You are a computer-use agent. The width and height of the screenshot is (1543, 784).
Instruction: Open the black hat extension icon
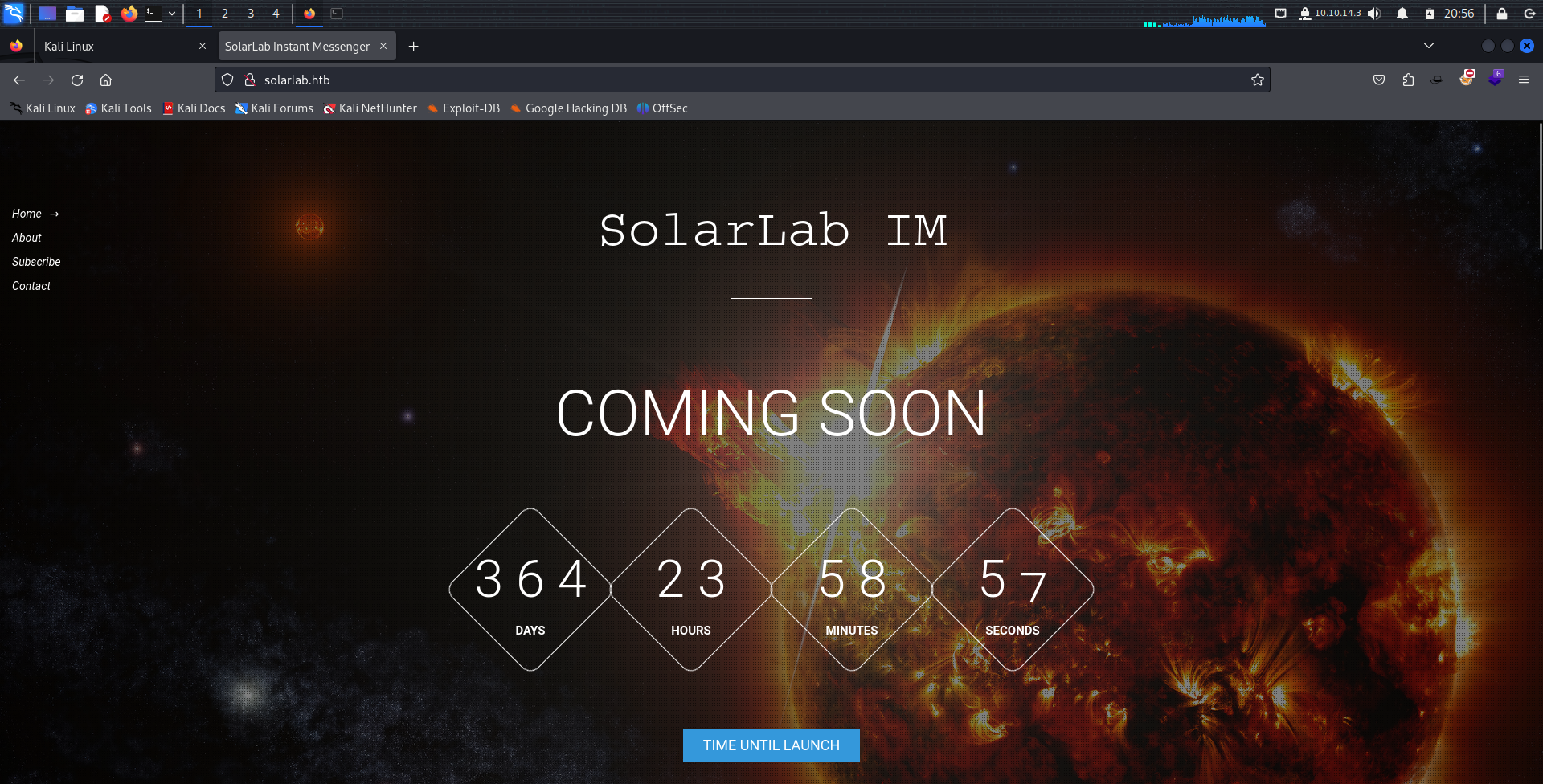pos(1437,80)
